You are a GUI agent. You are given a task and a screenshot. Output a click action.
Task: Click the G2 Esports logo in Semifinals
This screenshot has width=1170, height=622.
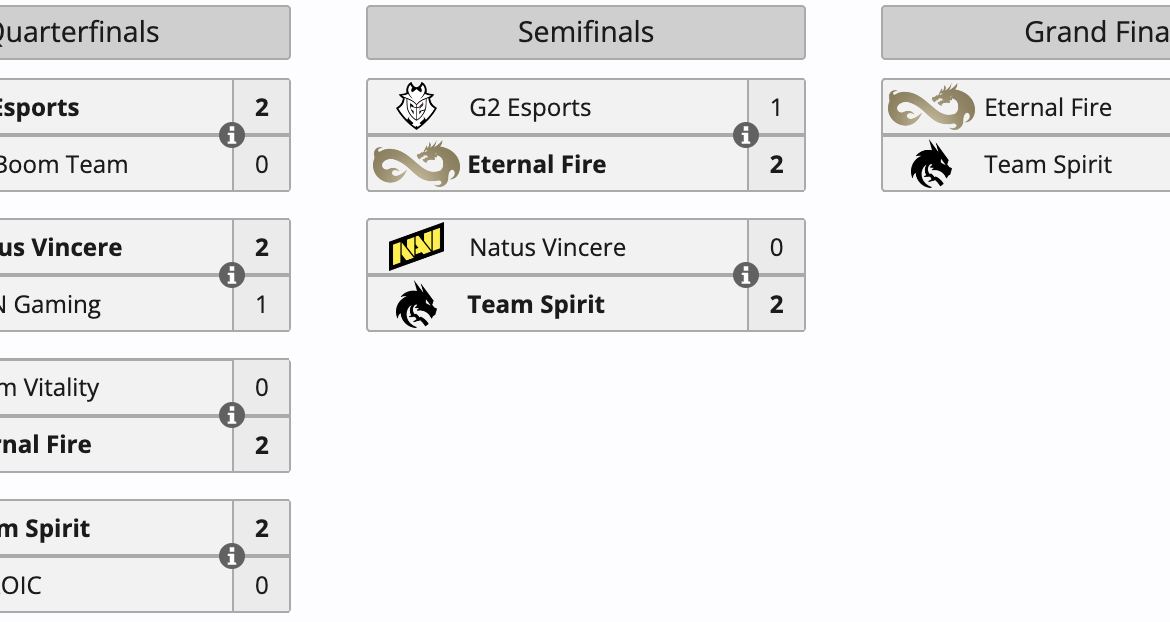416,107
